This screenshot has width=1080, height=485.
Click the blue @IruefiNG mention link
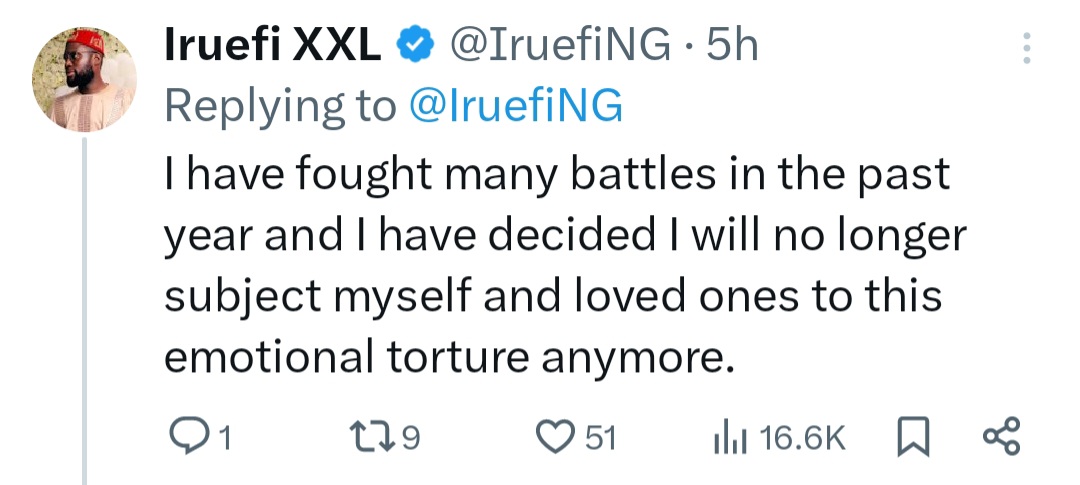[x=516, y=106]
